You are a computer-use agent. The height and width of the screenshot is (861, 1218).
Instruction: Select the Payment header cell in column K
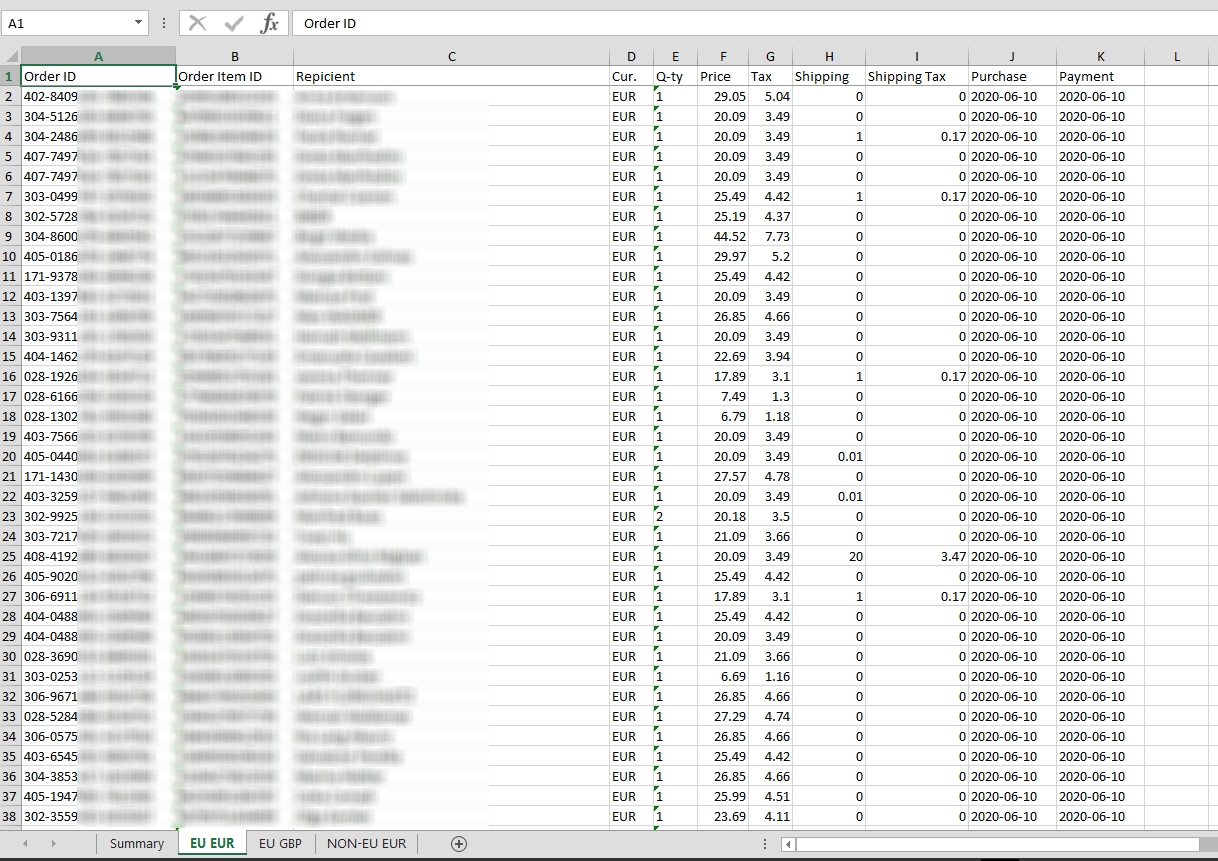pyautogui.click(x=1100, y=76)
